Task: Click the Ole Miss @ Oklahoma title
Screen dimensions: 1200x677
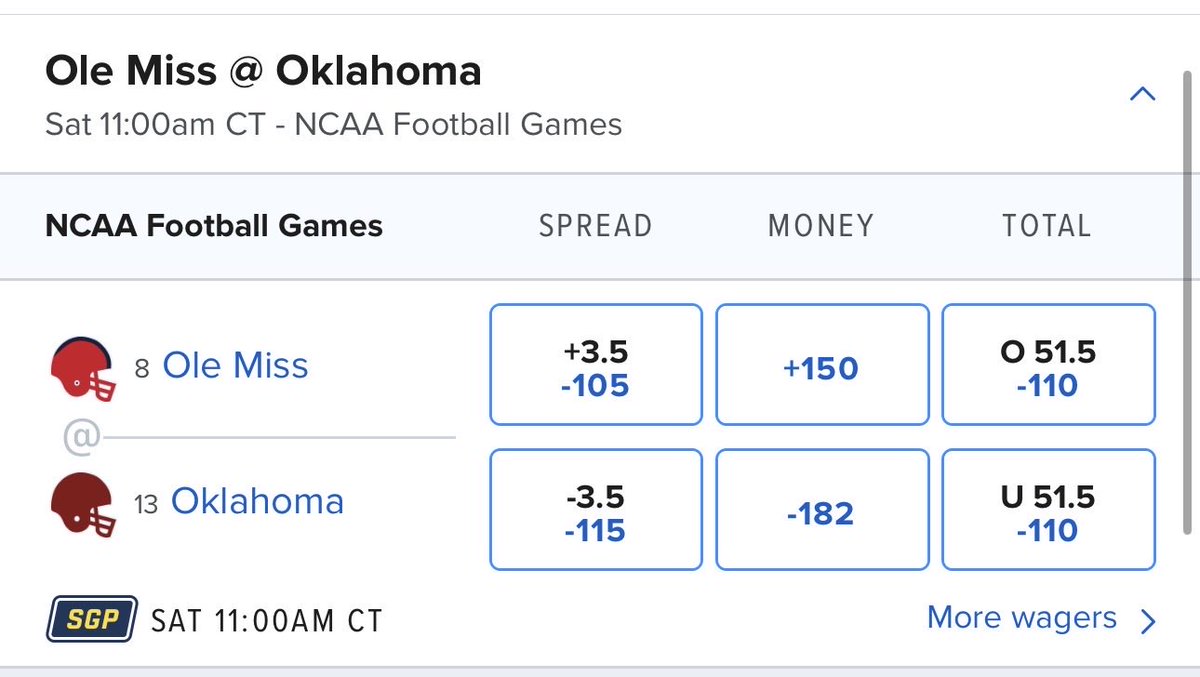Action: (264, 72)
